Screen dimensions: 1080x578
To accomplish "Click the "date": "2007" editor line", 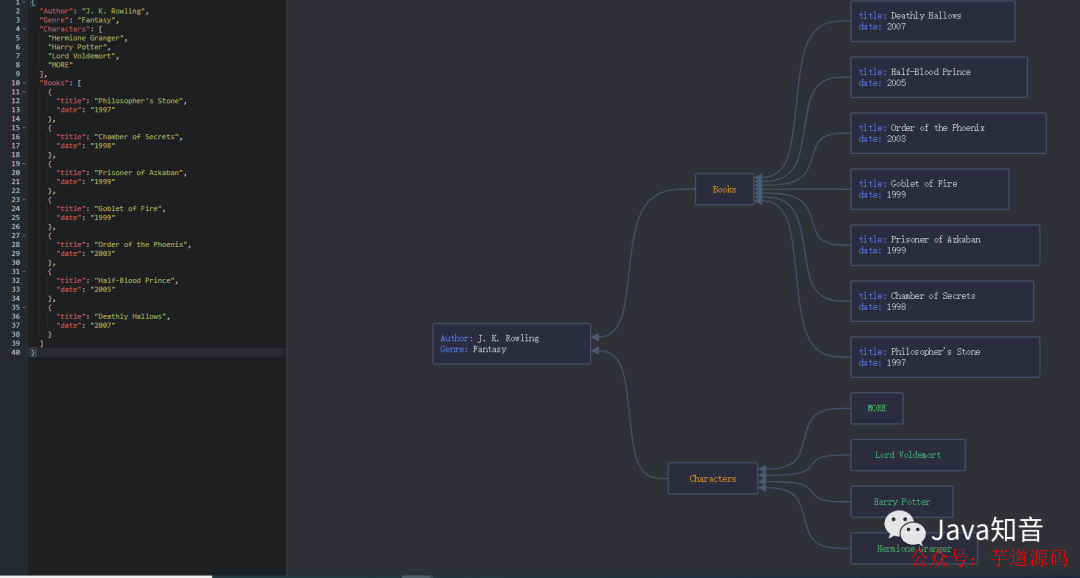I will pos(85,325).
